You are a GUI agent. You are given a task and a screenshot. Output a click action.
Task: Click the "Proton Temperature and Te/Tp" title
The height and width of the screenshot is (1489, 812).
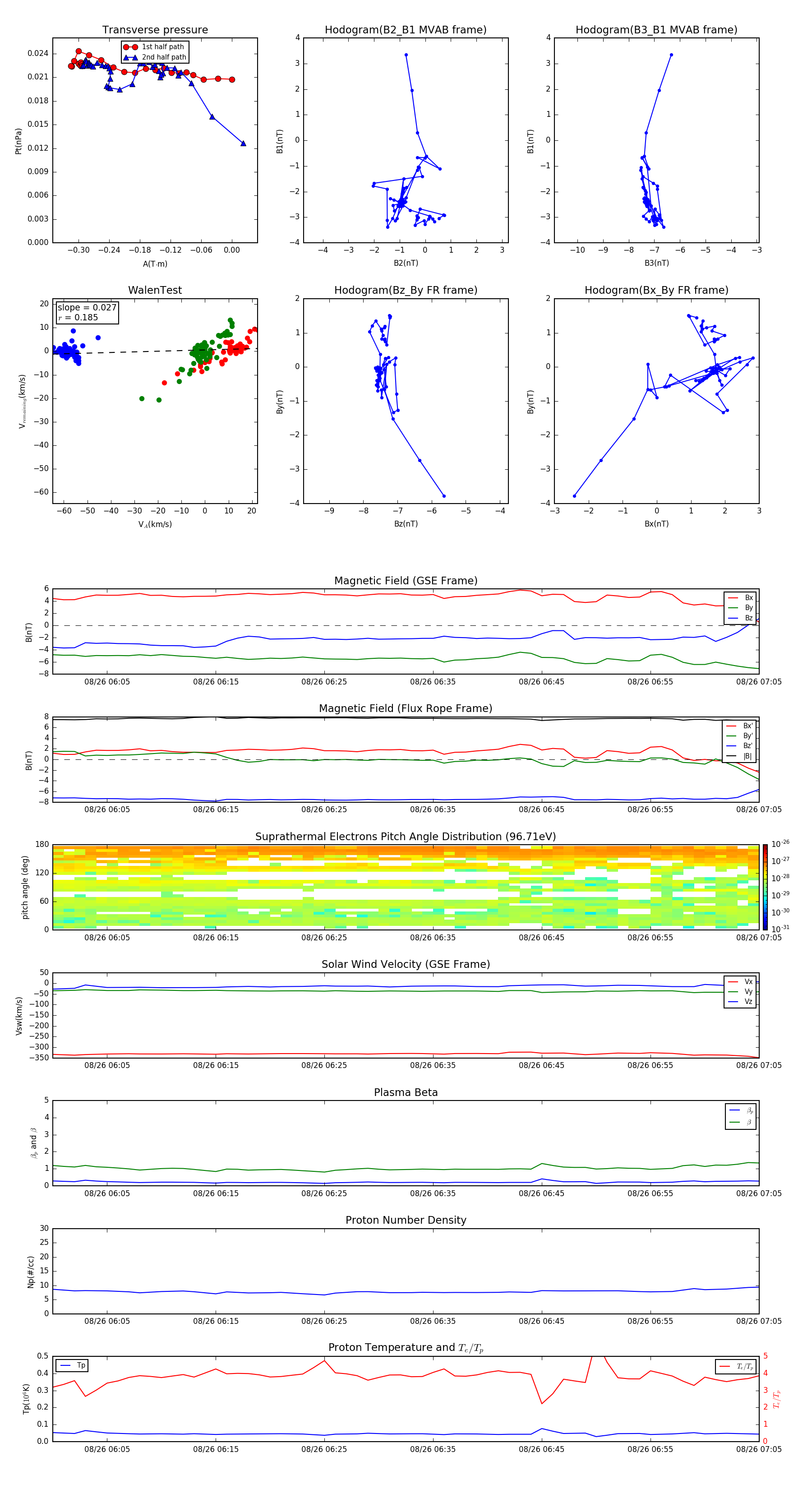[406, 1348]
